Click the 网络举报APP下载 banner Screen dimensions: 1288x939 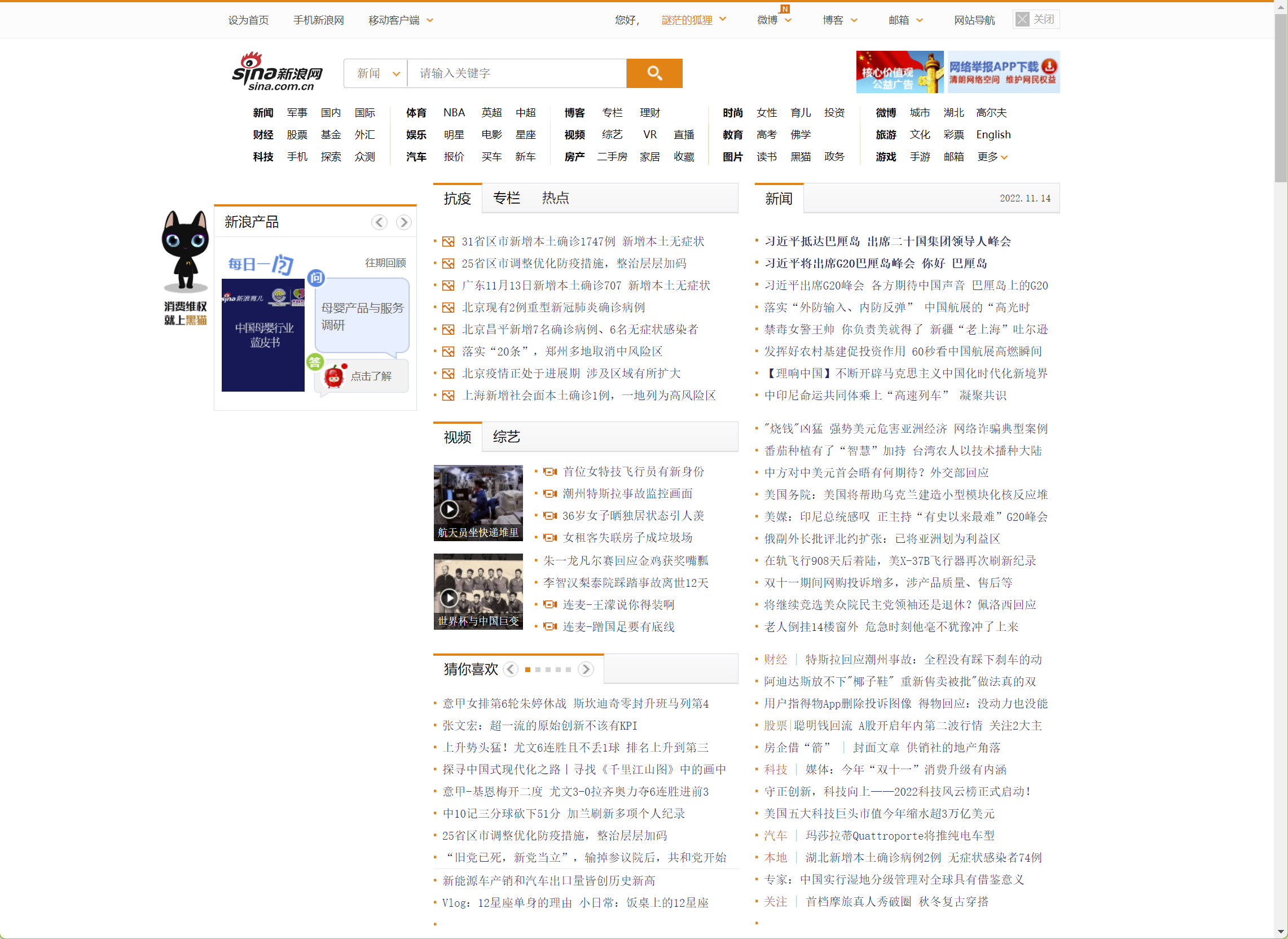1003,73
